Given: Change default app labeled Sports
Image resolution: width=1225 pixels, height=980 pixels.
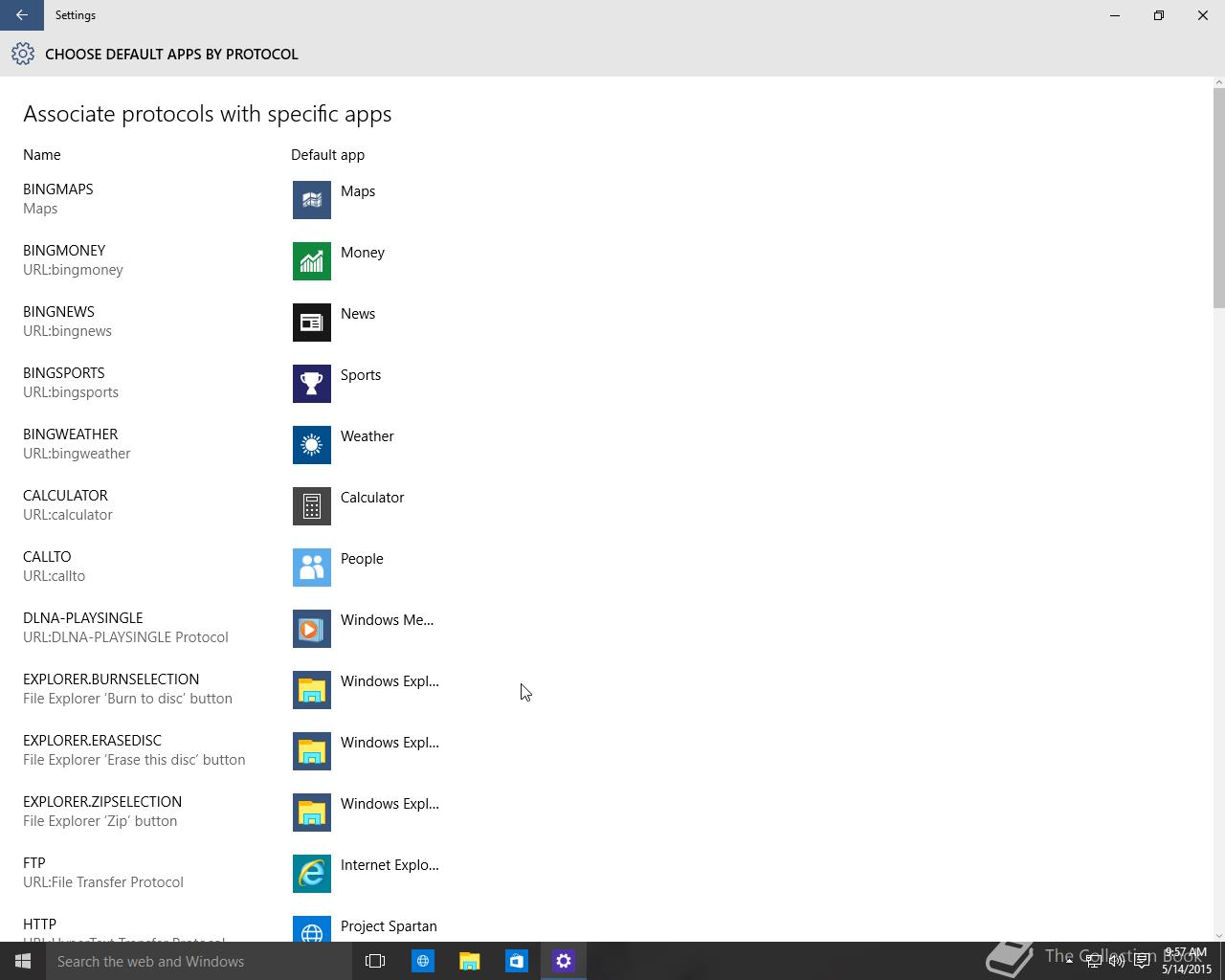Looking at the screenshot, I should click(361, 375).
